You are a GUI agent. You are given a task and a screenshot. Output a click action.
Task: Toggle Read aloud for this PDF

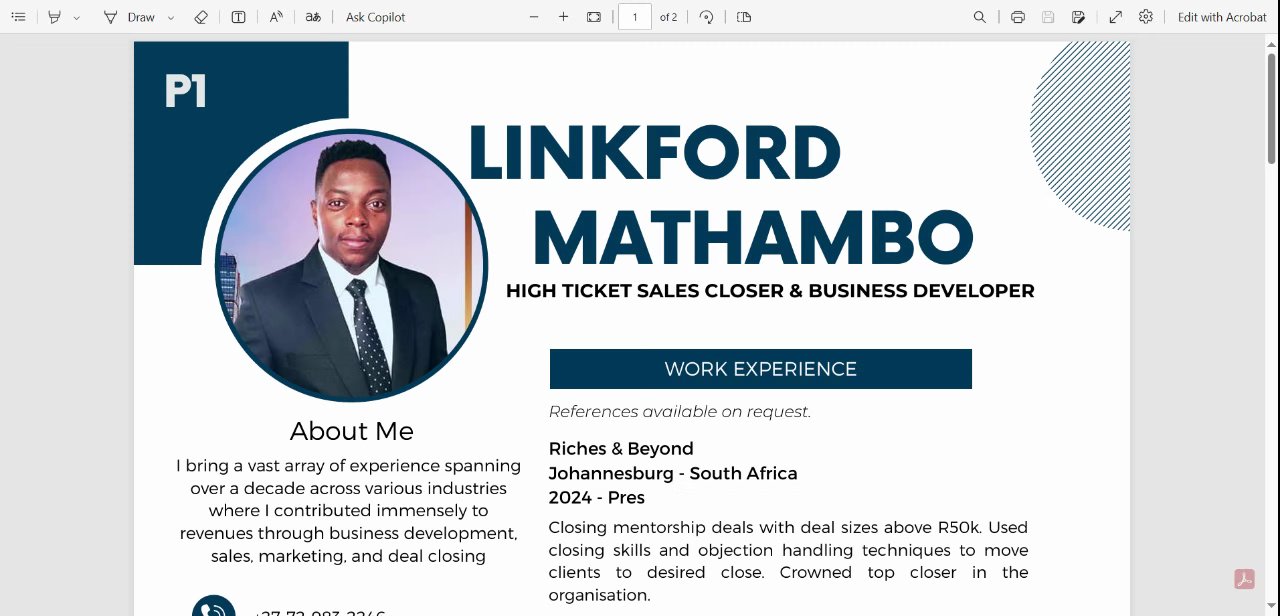pyautogui.click(x=276, y=17)
